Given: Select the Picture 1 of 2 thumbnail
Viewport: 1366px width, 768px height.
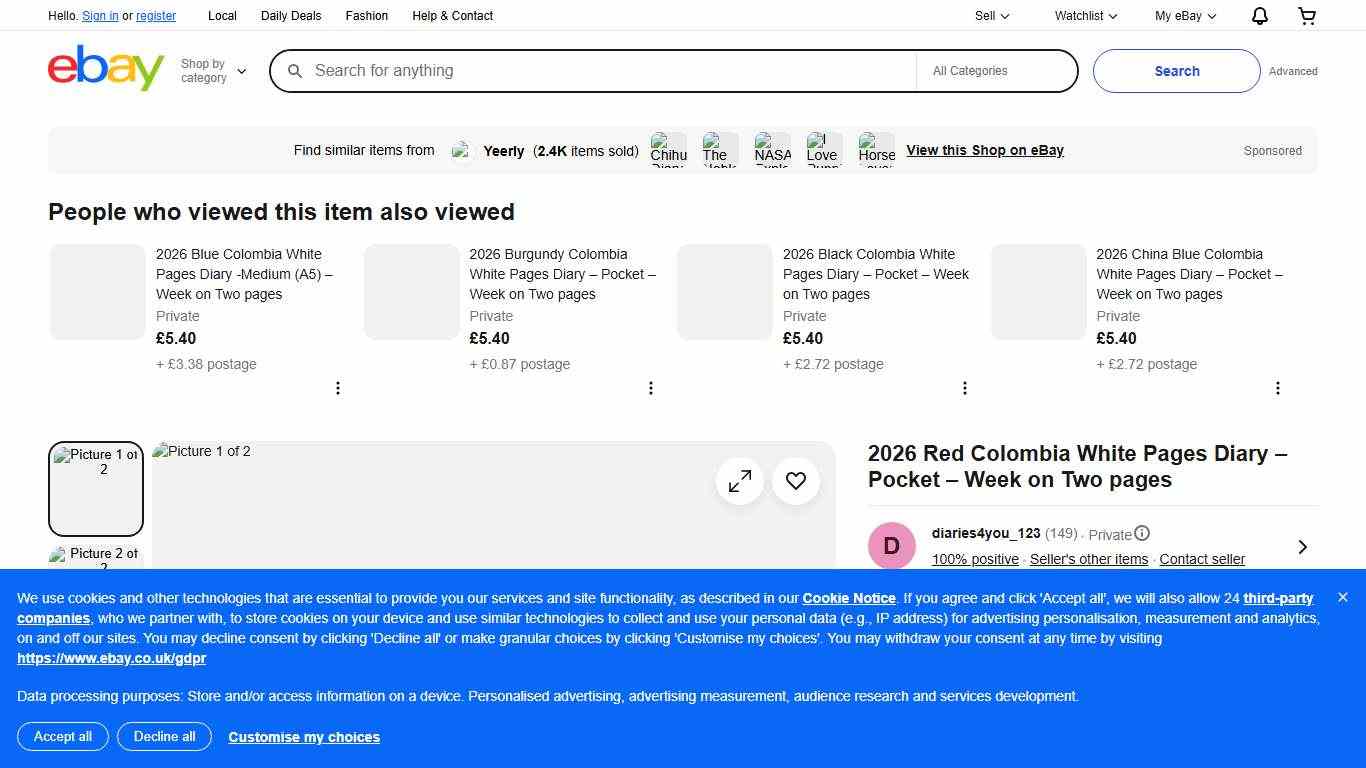Looking at the screenshot, I should tap(96, 489).
